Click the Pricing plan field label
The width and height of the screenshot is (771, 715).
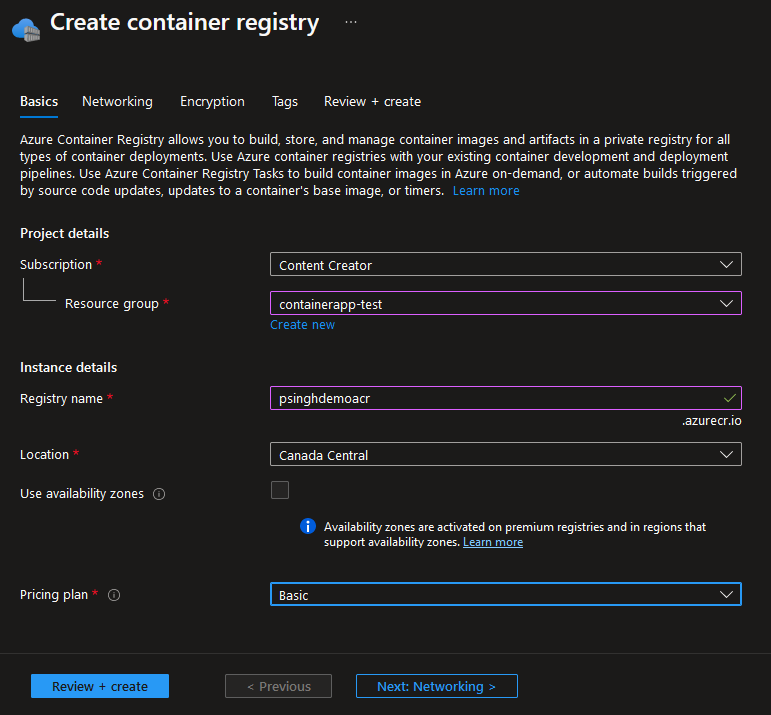[x=54, y=595]
